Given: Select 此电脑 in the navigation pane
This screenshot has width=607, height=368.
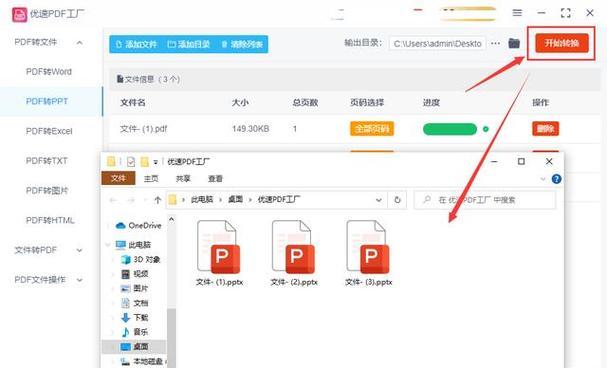Looking at the screenshot, I should point(134,245).
